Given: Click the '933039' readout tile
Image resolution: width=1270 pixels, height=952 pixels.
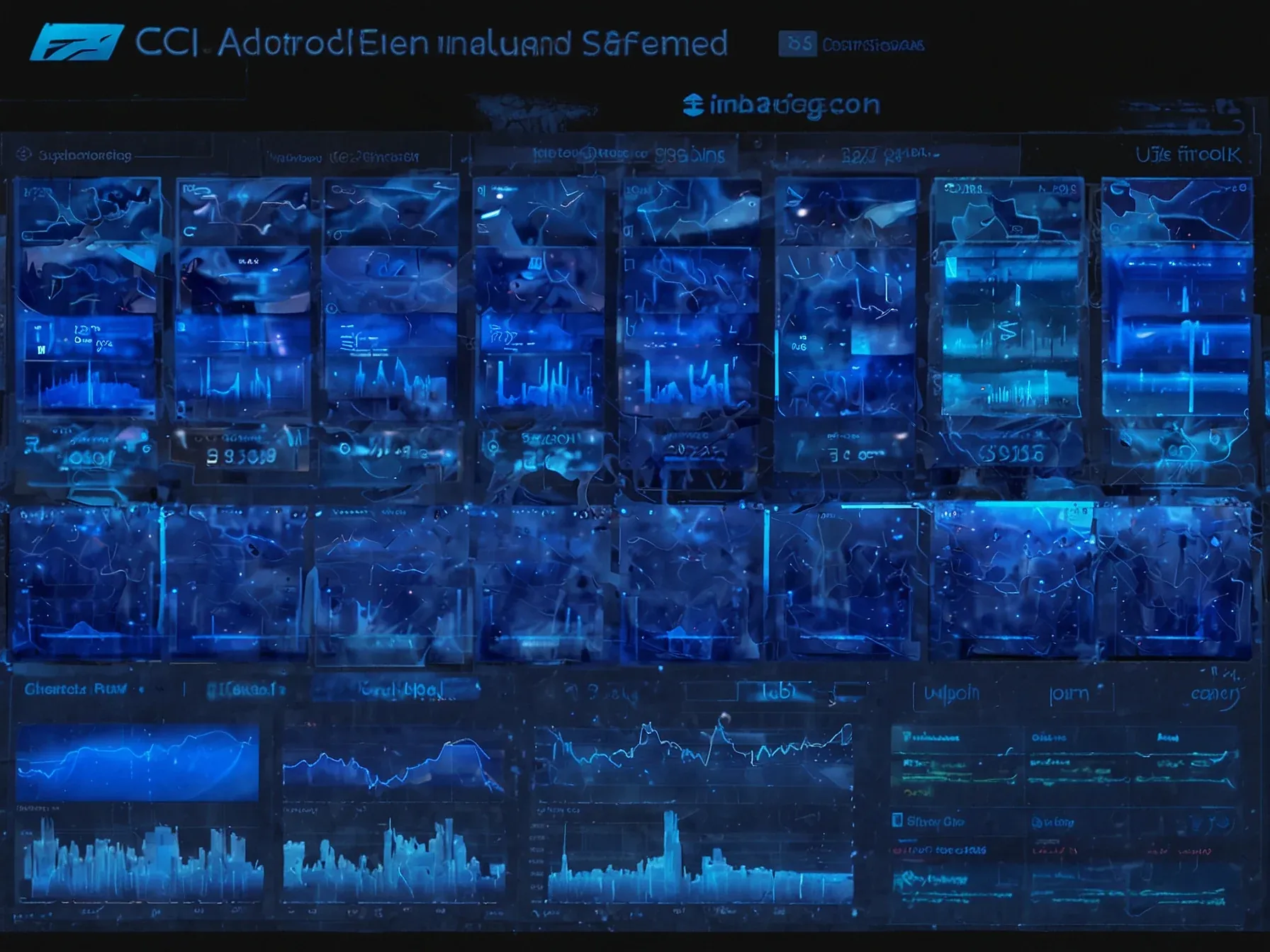Looking at the screenshot, I should tap(241, 457).
